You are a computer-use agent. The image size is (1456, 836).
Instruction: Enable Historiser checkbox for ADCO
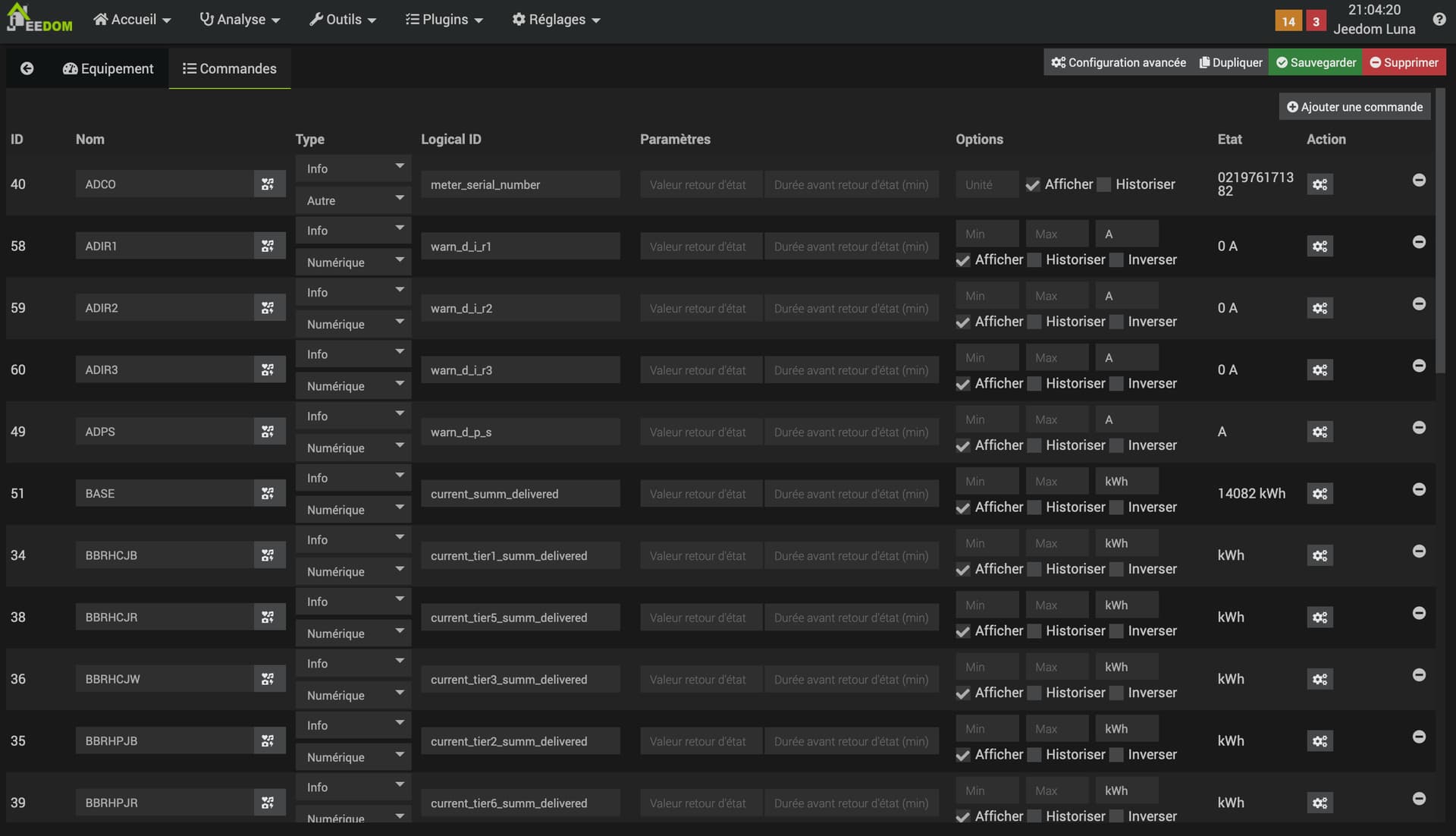click(1105, 184)
